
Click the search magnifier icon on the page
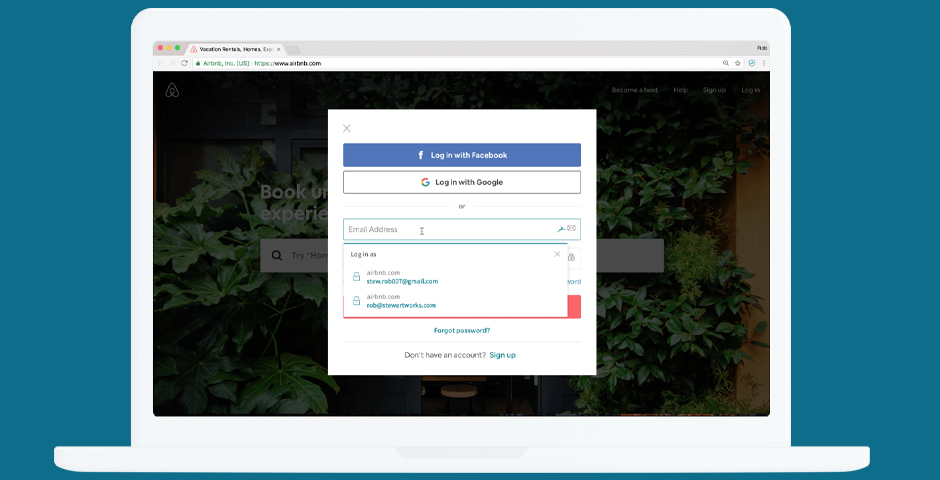coord(277,255)
